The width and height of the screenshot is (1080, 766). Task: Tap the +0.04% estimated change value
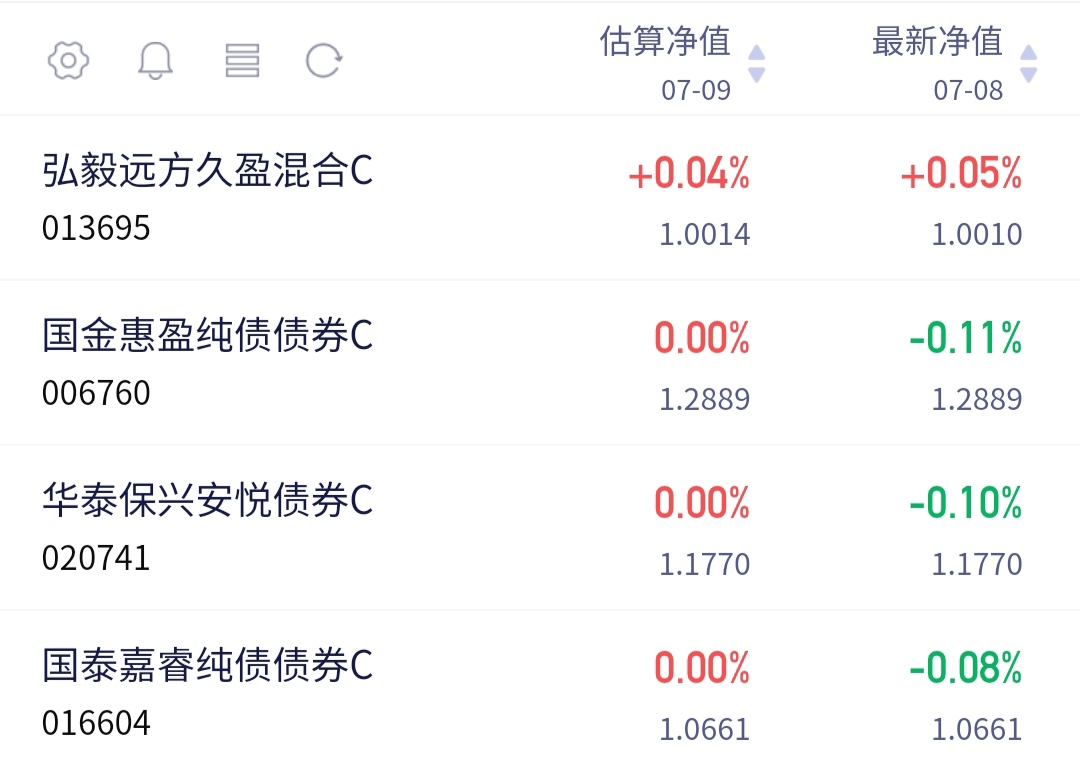click(689, 173)
